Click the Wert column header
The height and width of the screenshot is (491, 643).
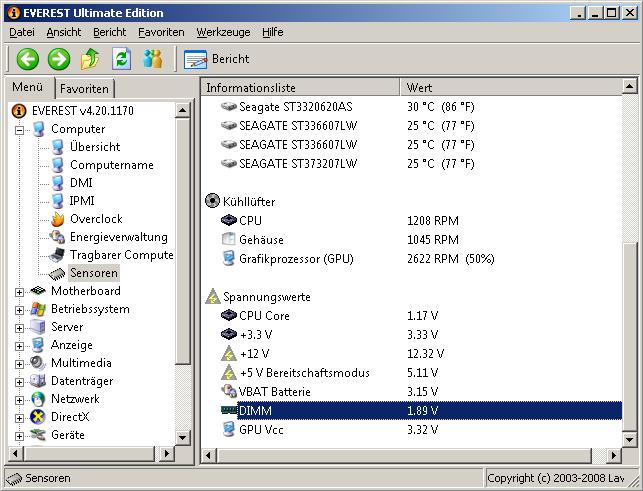tap(511, 87)
